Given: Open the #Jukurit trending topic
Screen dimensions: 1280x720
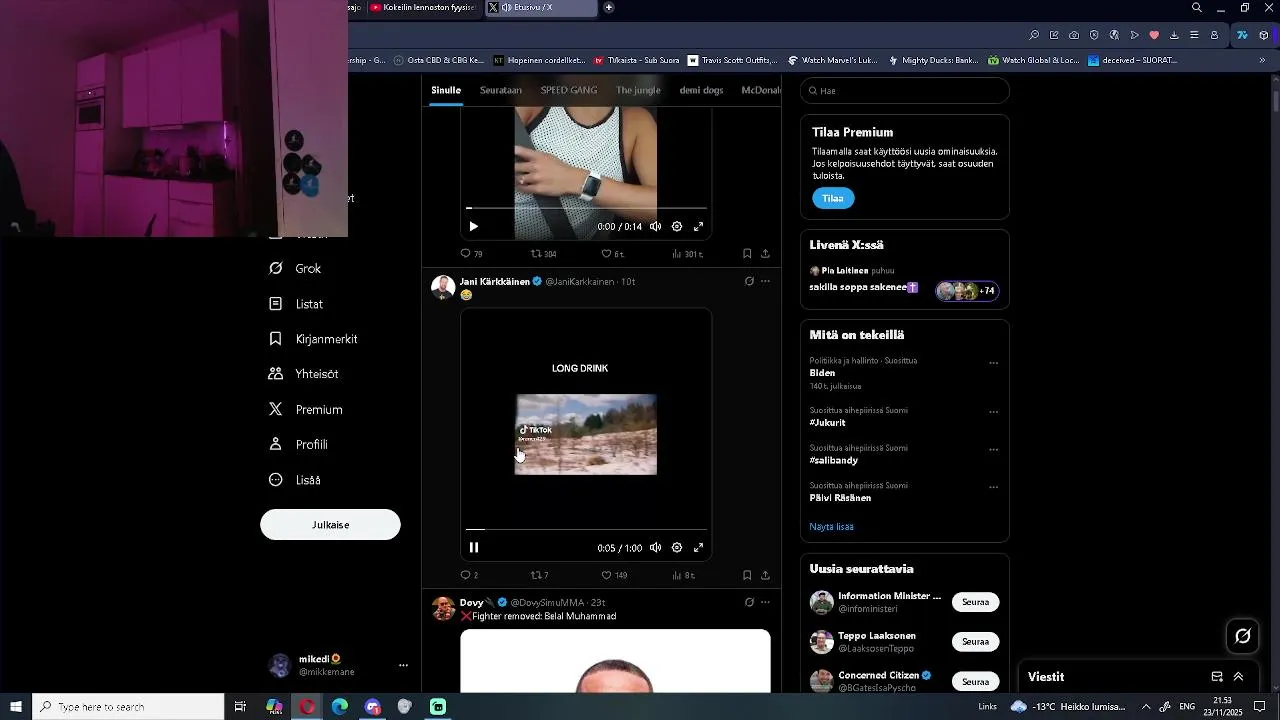Looking at the screenshot, I should click(827, 423).
